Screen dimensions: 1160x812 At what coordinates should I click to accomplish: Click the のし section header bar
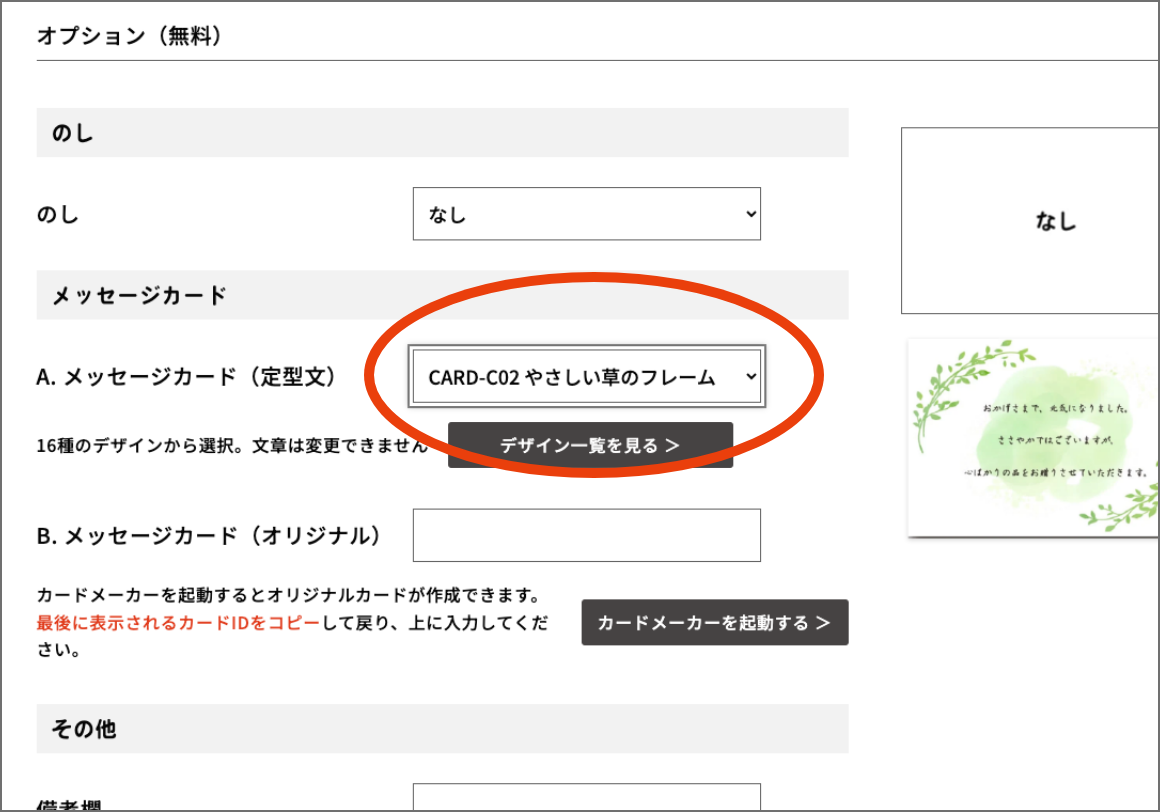point(442,133)
